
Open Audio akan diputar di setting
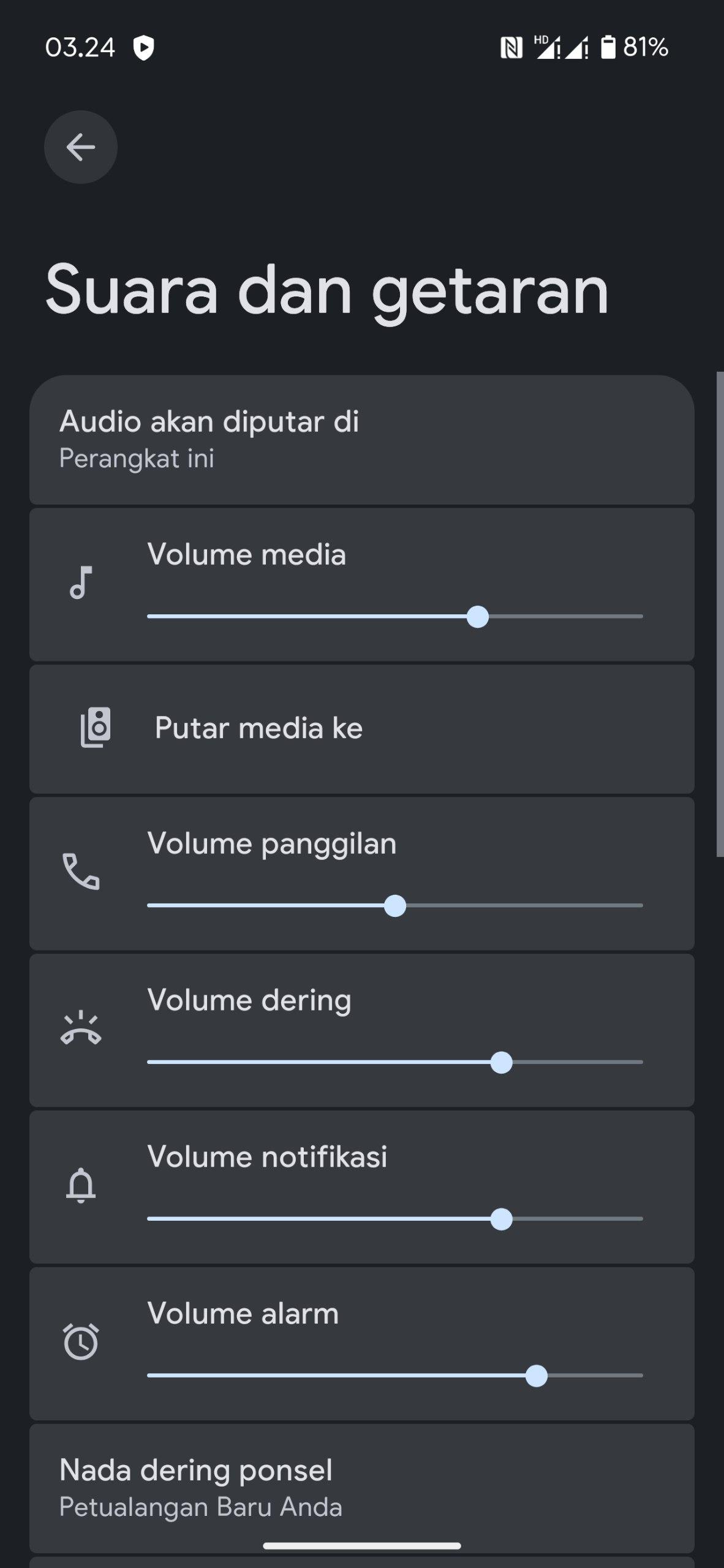(x=361, y=440)
